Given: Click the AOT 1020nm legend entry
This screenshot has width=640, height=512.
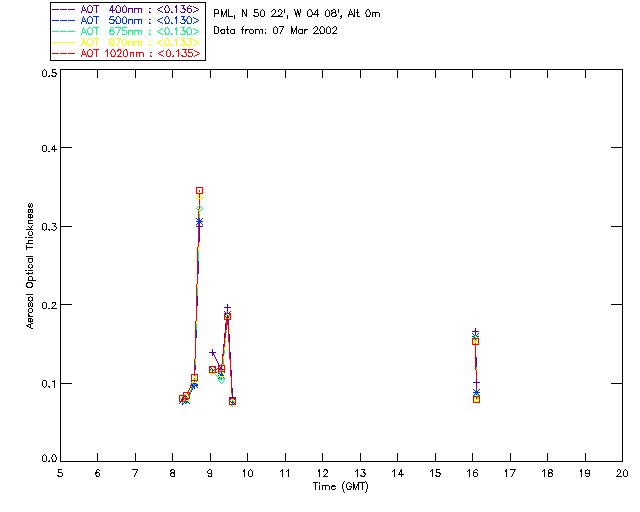Looking at the screenshot, I should click(x=127, y=53).
